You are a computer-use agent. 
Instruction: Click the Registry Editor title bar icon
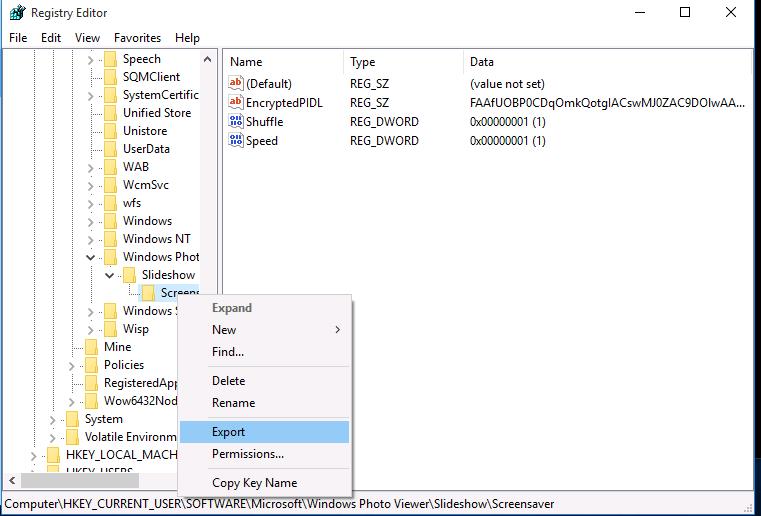pyautogui.click(x=17, y=13)
